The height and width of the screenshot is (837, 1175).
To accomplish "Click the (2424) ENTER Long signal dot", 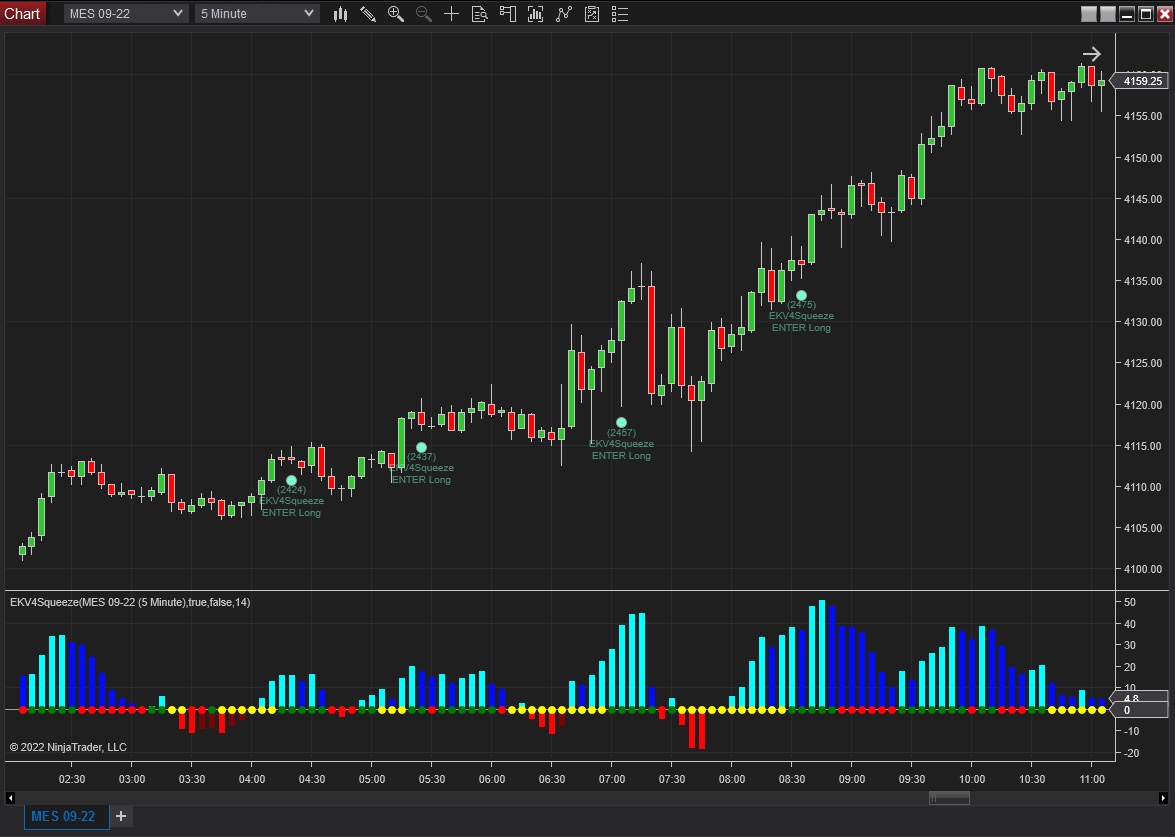I will tap(292, 480).
